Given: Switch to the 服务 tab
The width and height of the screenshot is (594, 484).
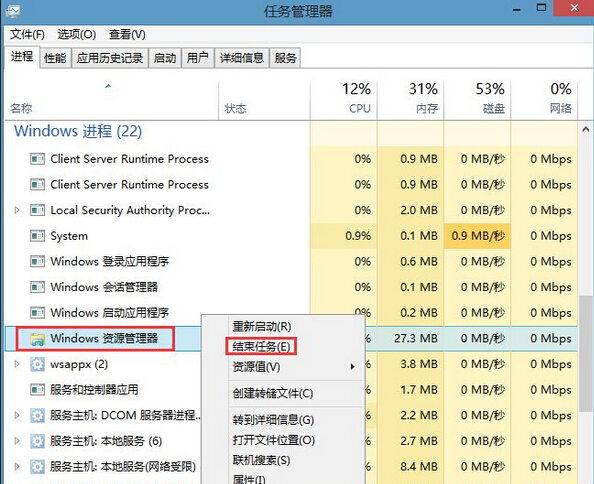Looking at the screenshot, I should 285,58.
